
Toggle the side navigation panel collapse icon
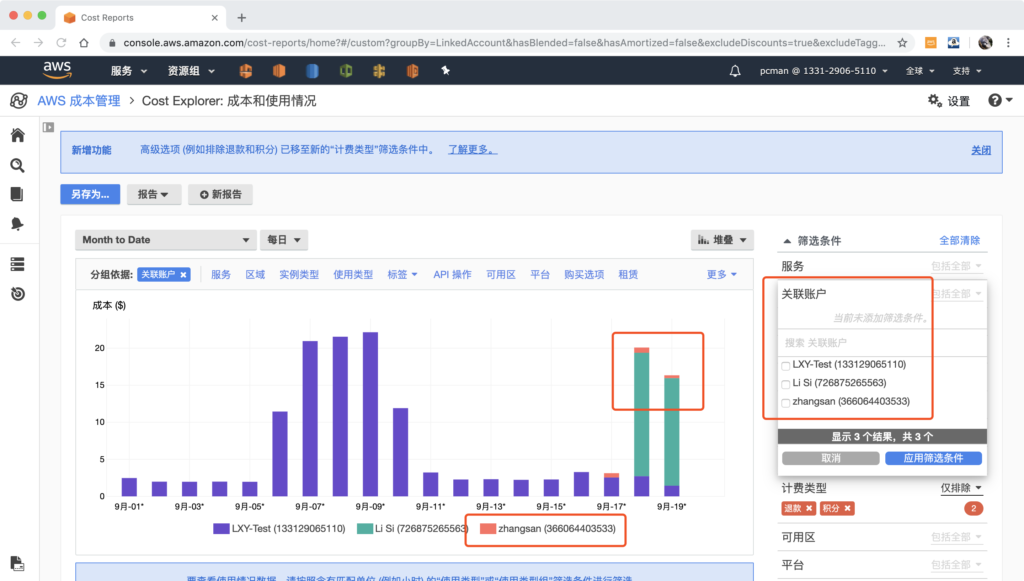(48, 127)
